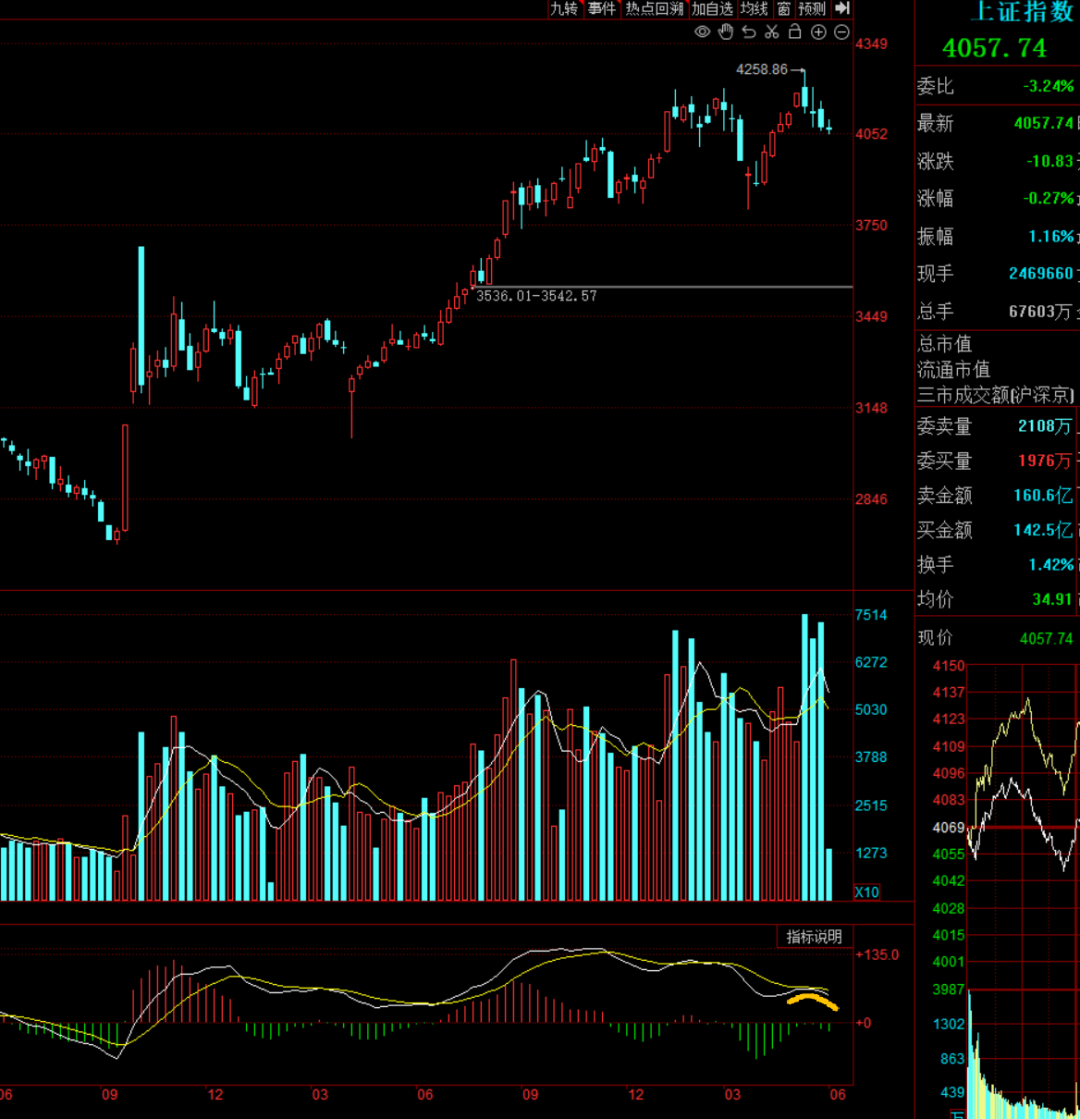Select the hand pan tool
The height and width of the screenshot is (1119, 1080).
[x=726, y=32]
